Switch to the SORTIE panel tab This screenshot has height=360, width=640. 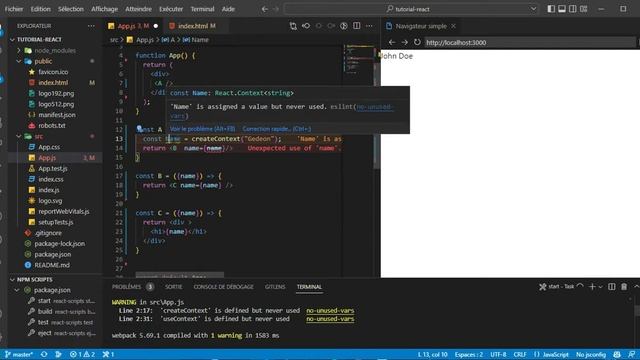173,287
